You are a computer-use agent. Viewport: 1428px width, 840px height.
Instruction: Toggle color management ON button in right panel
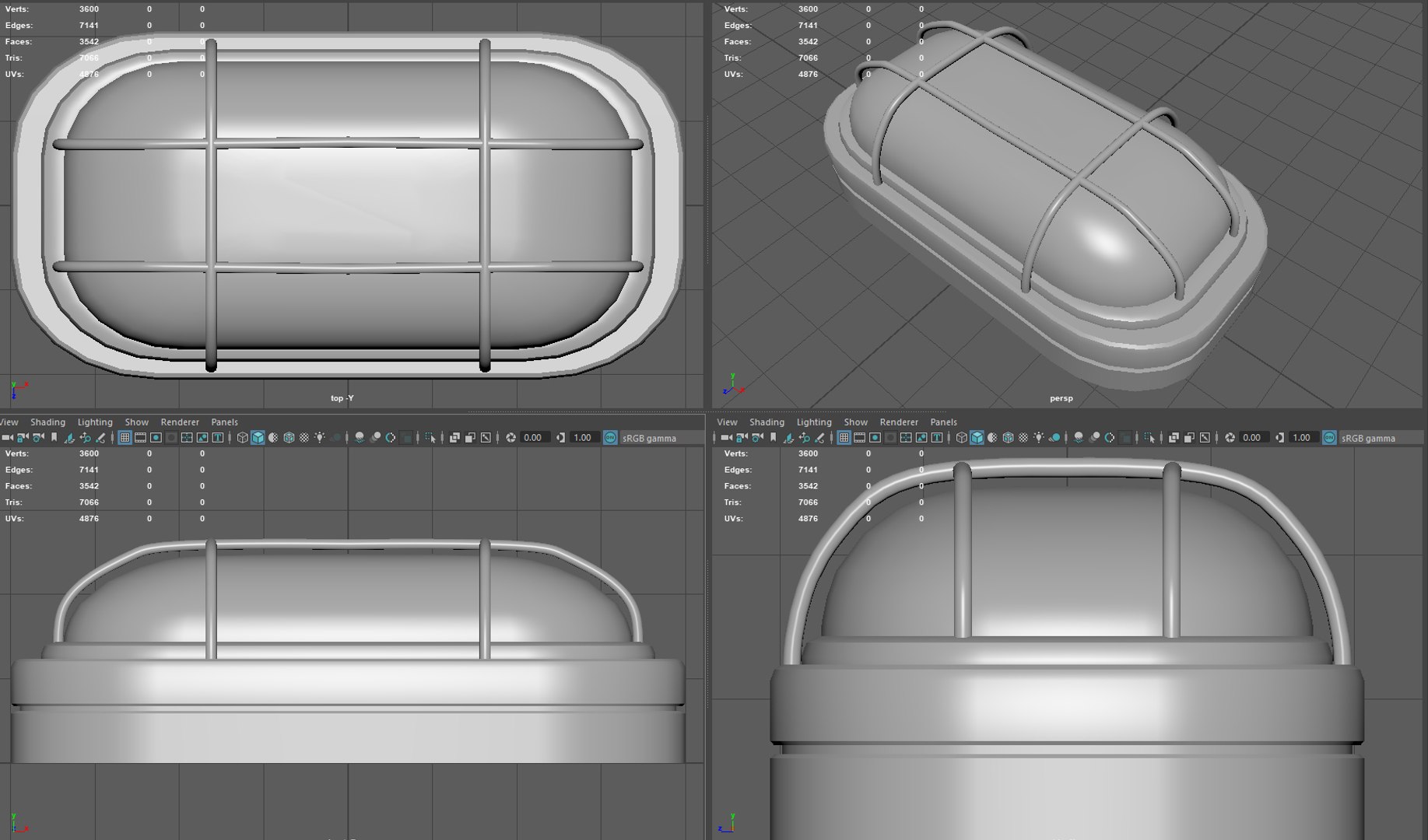1329,438
